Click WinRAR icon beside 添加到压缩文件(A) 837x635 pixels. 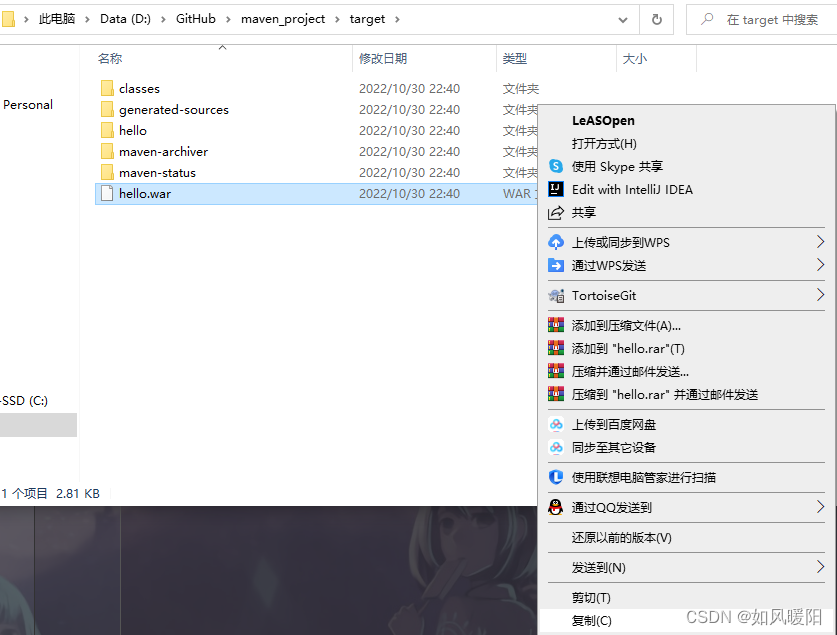tap(556, 325)
